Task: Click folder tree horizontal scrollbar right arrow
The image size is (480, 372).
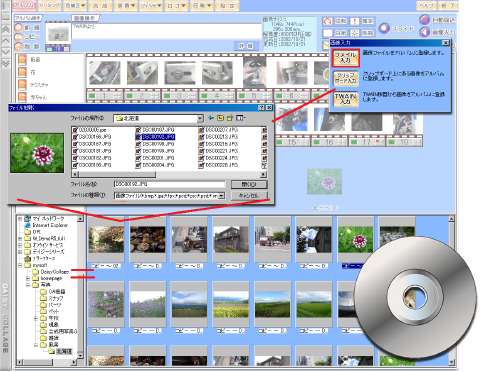Action: coord(74,362)
